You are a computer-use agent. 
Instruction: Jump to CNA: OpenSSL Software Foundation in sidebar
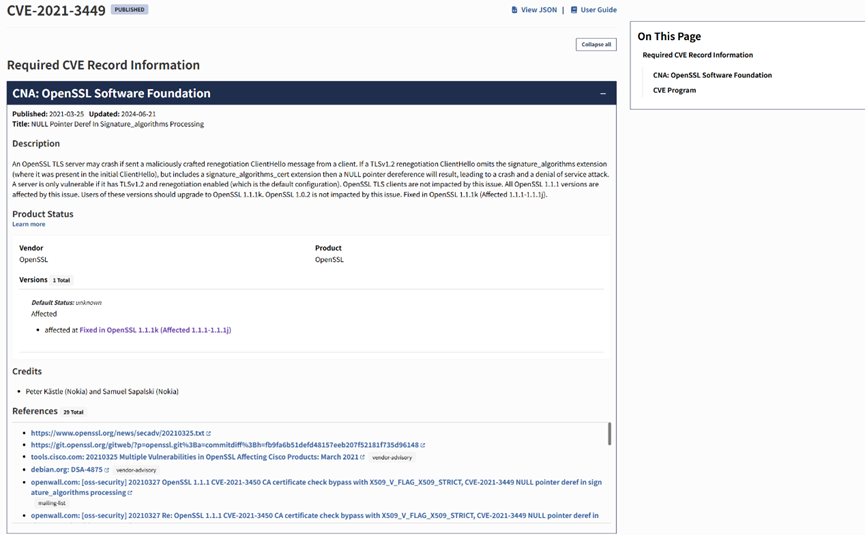[x=712, y=75]
